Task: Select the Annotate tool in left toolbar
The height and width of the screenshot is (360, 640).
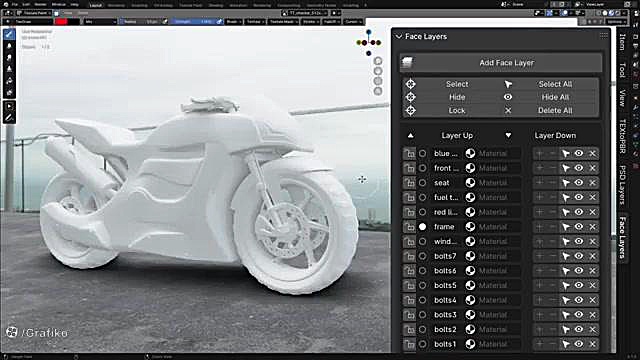Action: click(9, 118)
